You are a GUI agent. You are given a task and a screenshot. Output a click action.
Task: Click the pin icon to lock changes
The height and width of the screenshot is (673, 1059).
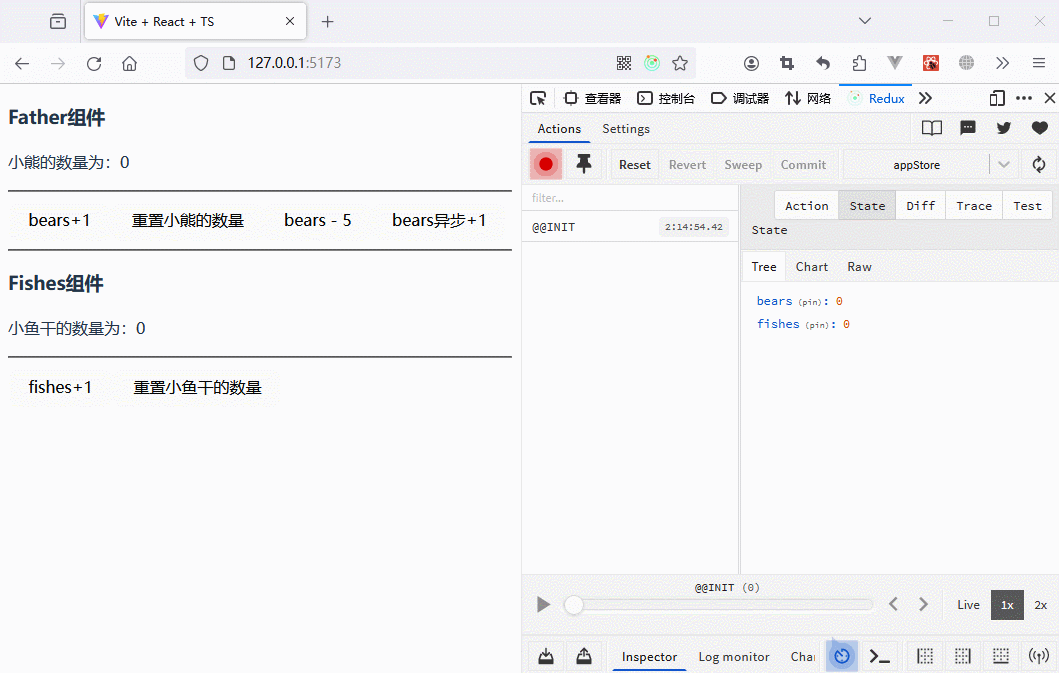pyautogui.click(x=584, y=164)
